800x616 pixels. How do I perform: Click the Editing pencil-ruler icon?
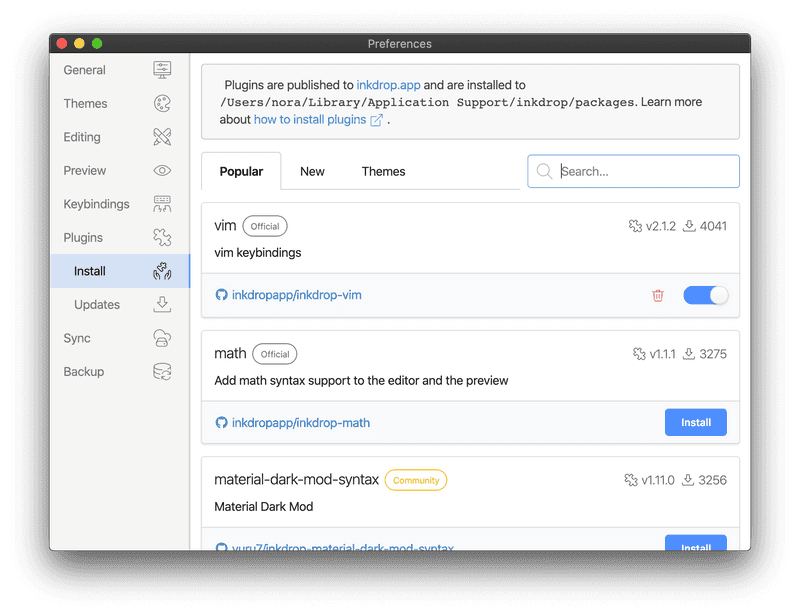[162, 137]
